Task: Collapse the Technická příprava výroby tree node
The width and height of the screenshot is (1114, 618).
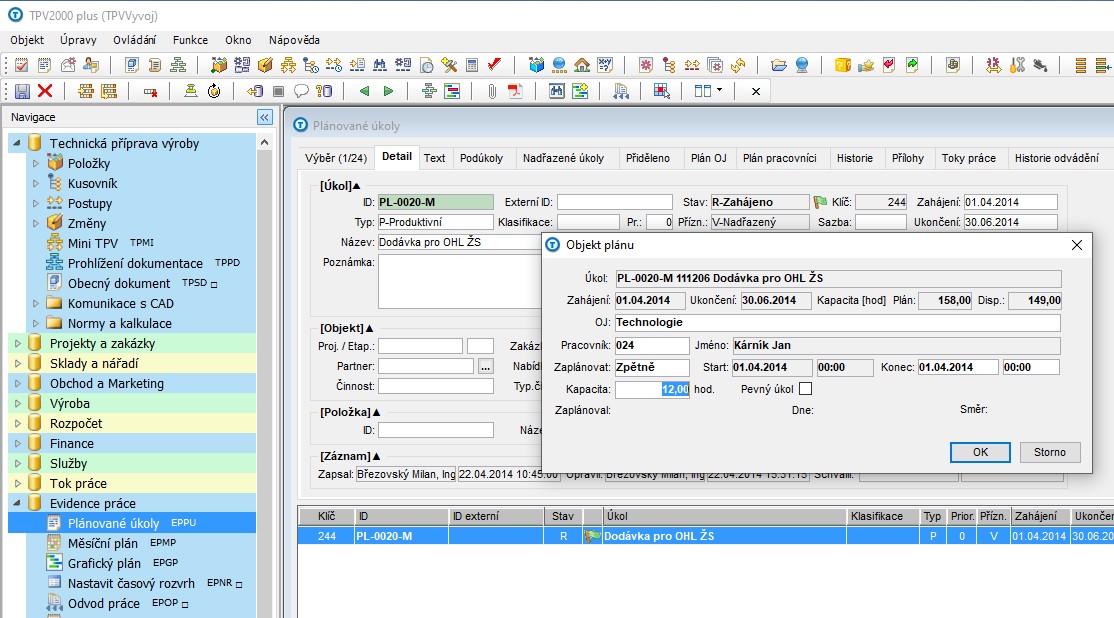Action: point(17,143)
